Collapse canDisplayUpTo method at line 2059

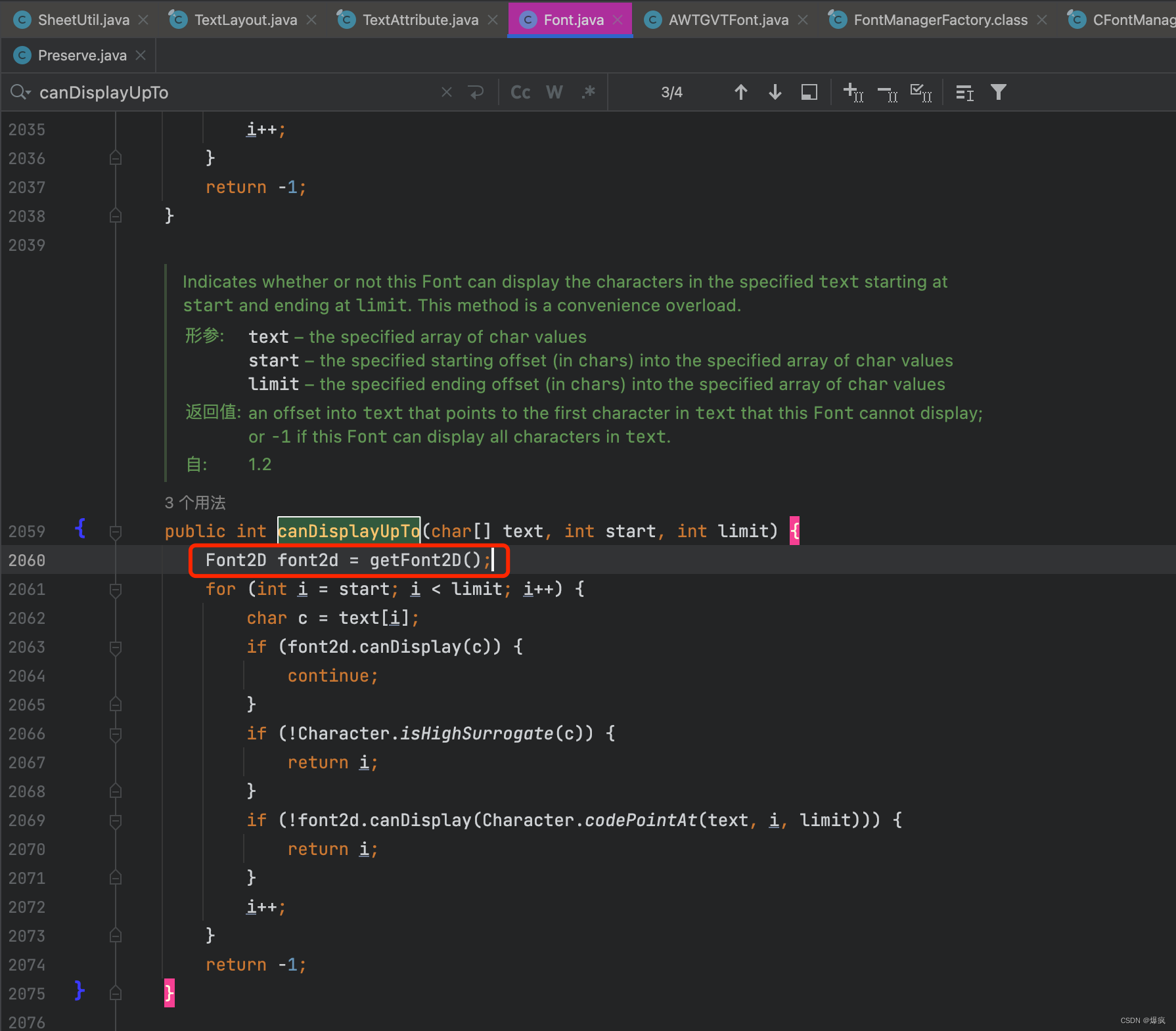pos(116,532)
